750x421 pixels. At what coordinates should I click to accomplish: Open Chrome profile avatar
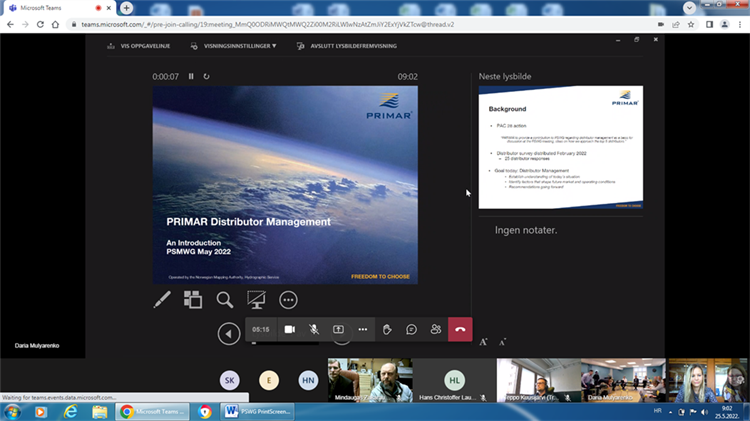tap(725, 24)
